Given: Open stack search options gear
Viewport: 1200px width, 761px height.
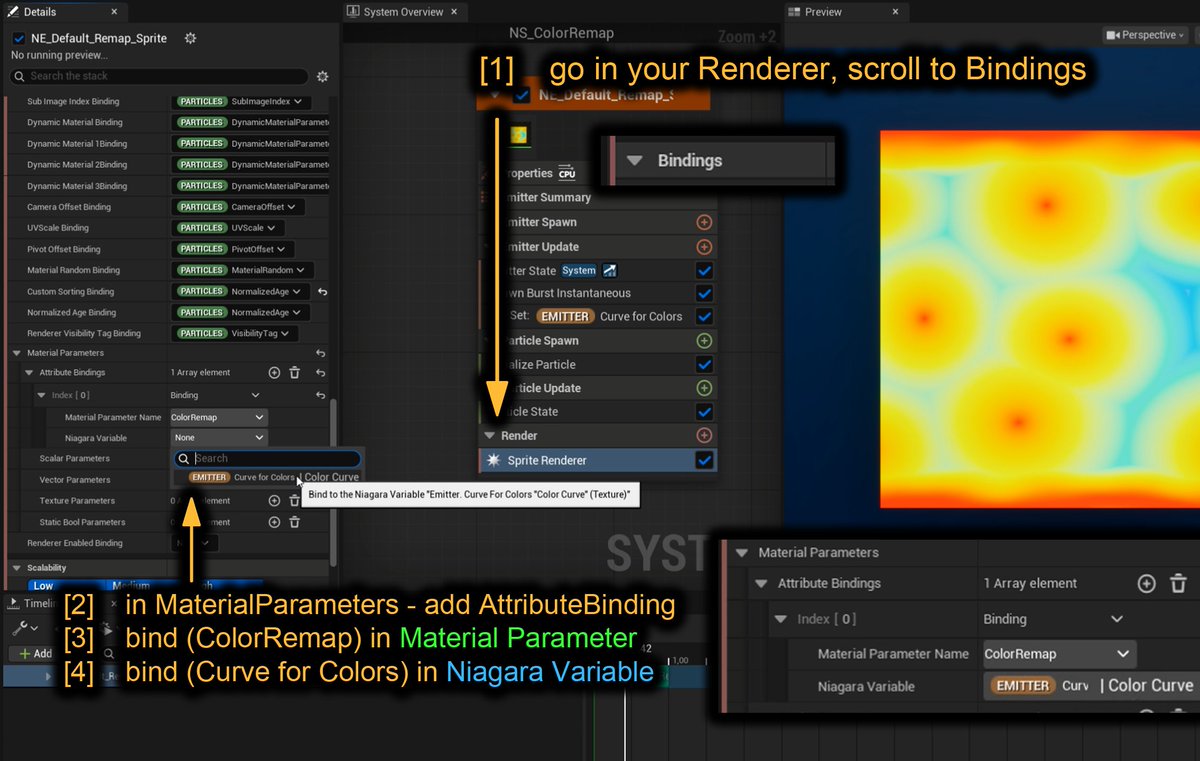Looking at the screenshot, I should pos(322,76).
